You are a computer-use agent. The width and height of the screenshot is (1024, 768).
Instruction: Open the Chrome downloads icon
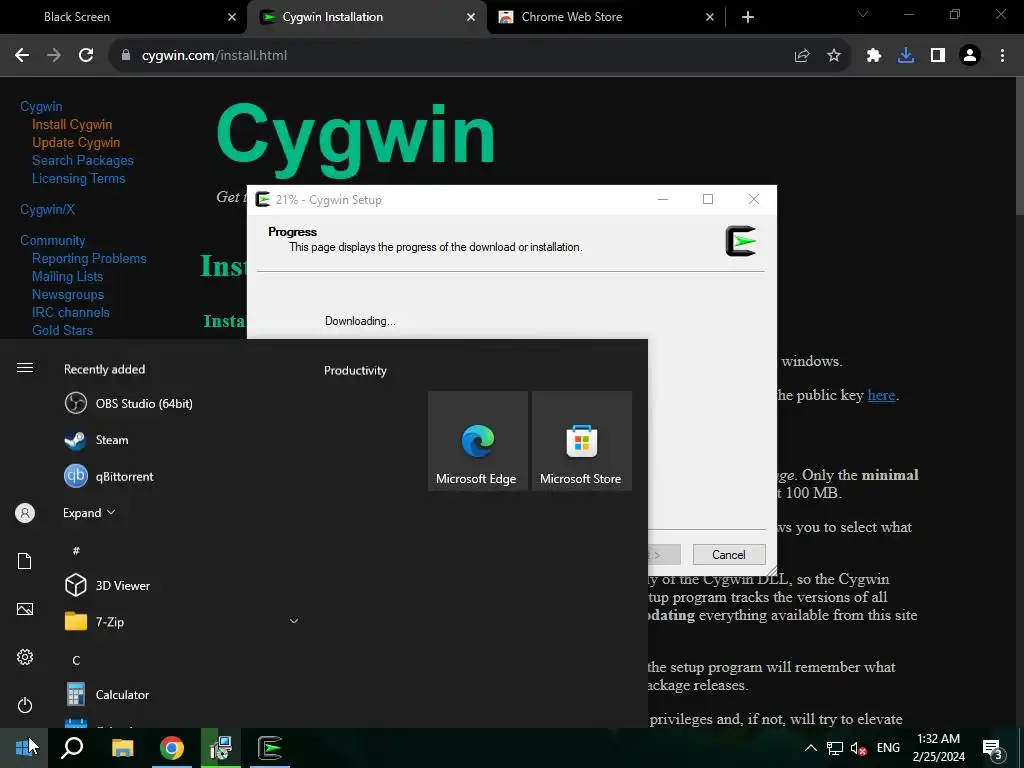[x=906, y=56]
